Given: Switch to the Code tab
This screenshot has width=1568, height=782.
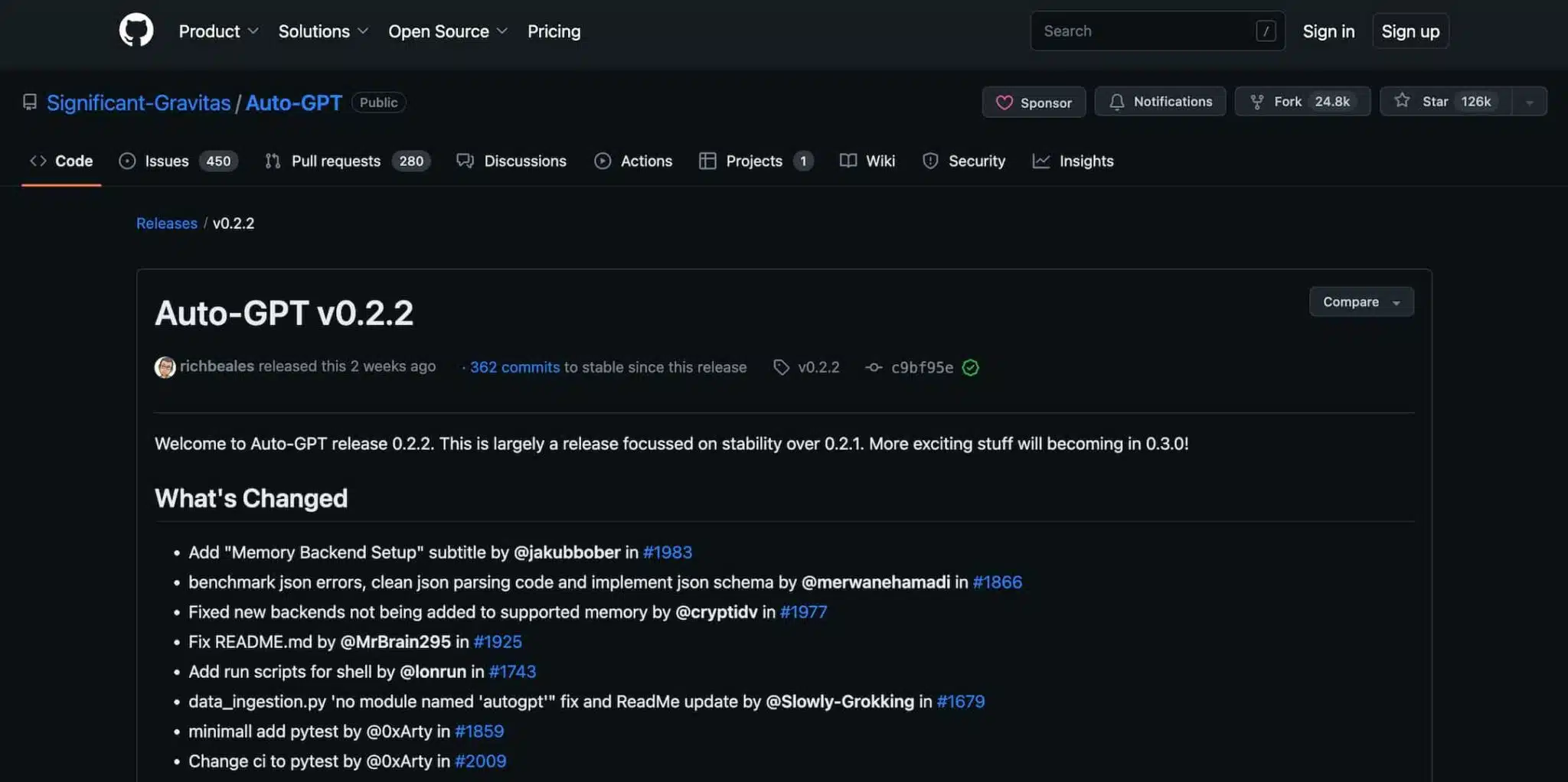Looking at the screenshot, I should [61, 161].
